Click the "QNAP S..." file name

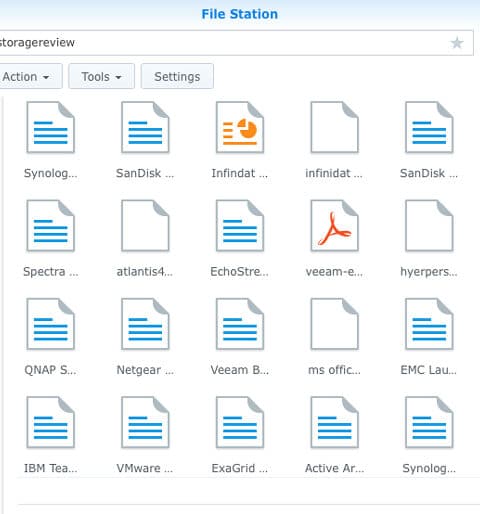coord(50,370)
